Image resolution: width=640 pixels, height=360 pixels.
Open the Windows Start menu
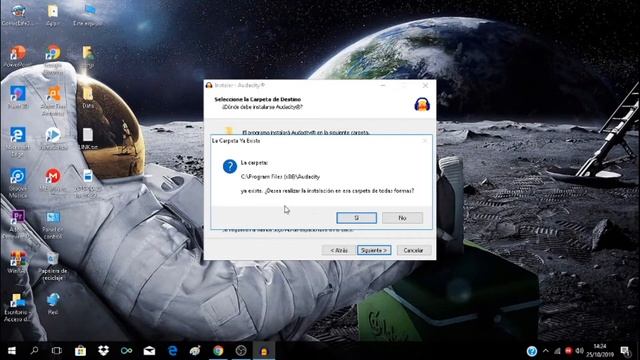pyautogui.click(x=11, y=351)
